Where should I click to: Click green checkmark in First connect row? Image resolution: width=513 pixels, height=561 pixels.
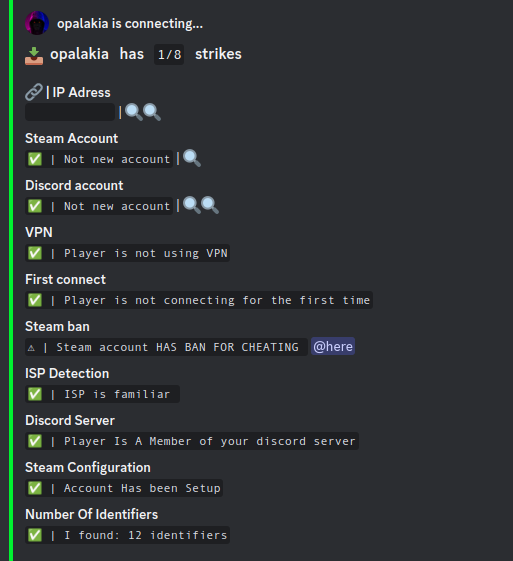coord(35,300)
